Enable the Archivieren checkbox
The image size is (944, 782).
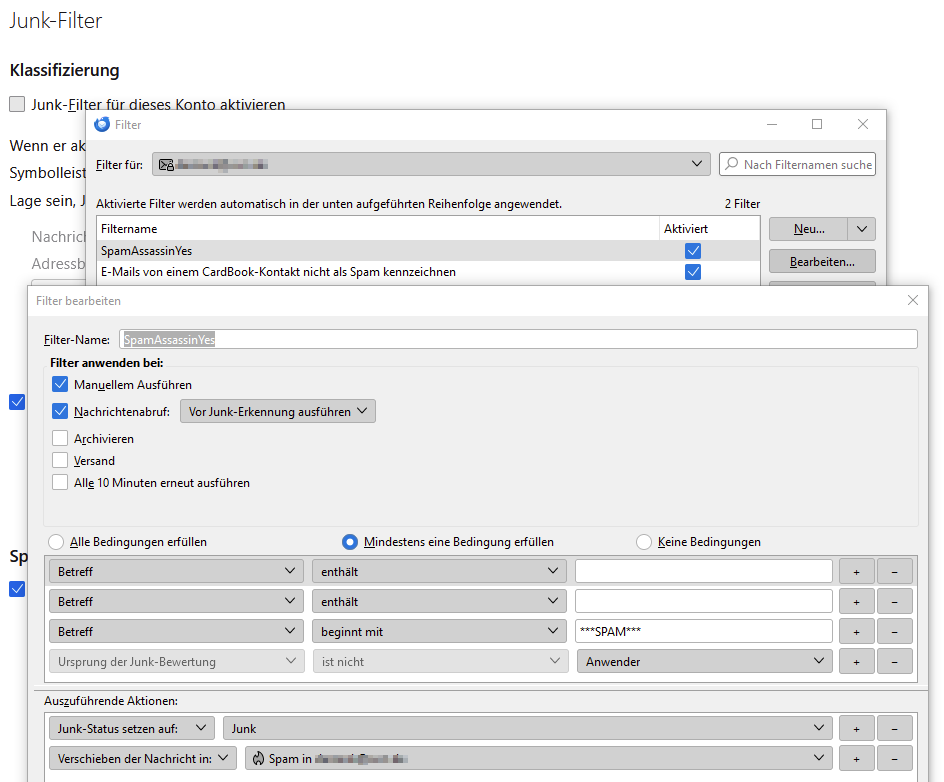60,439
